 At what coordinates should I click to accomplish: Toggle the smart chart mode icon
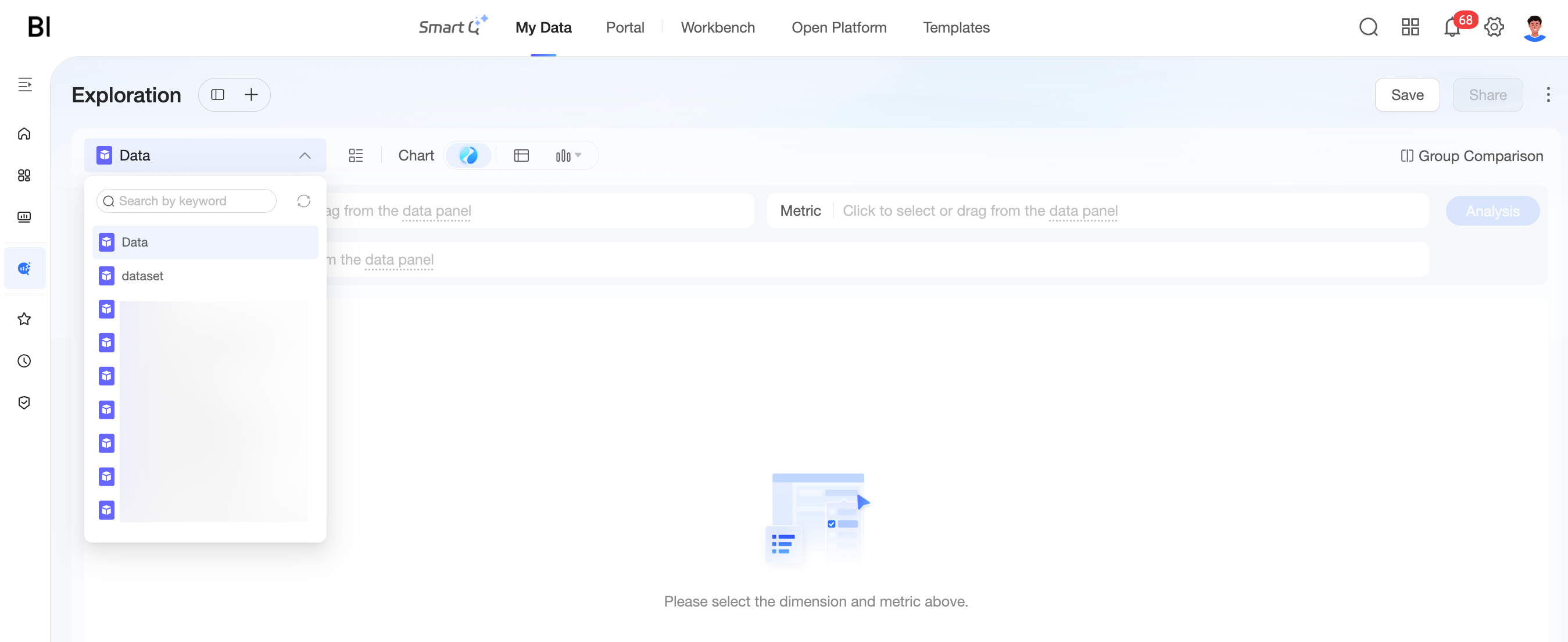pyautogui.click(x=468, y=156)
